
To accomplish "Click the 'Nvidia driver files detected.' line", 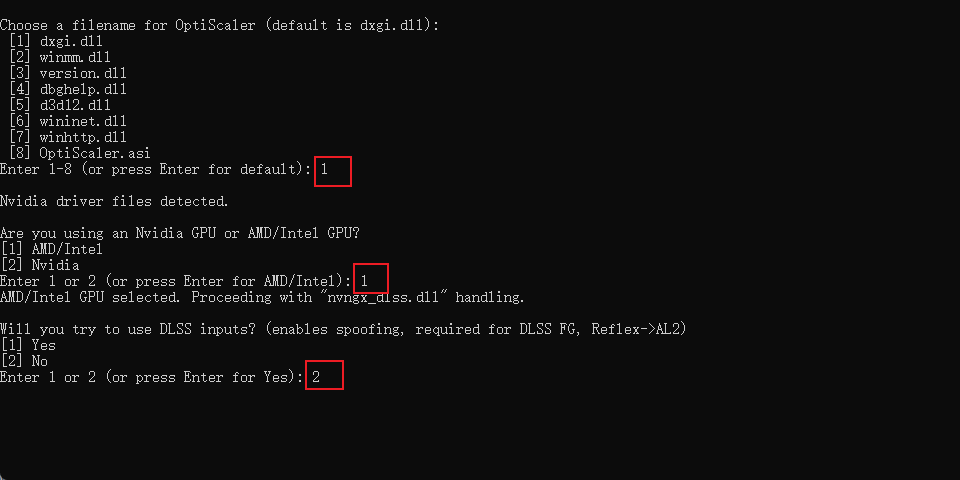I will click(114, 201).
